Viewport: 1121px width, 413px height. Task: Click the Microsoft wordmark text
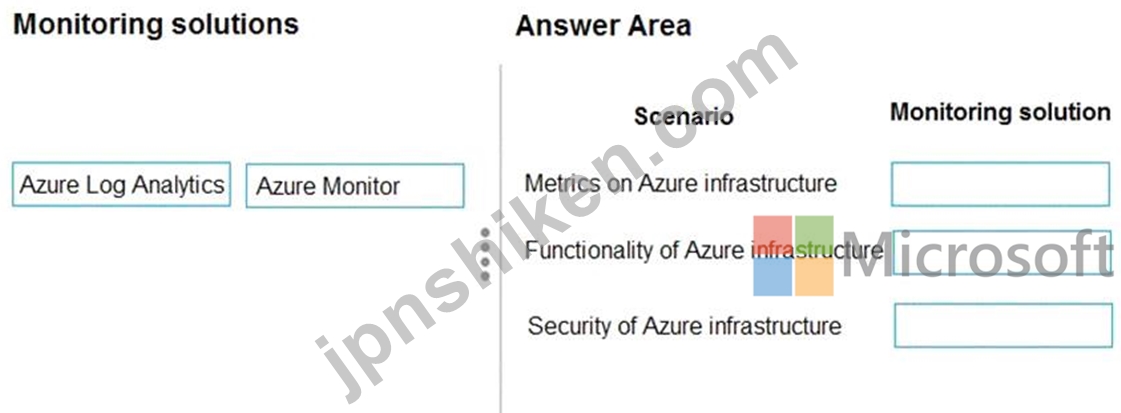tap(977, 255)
